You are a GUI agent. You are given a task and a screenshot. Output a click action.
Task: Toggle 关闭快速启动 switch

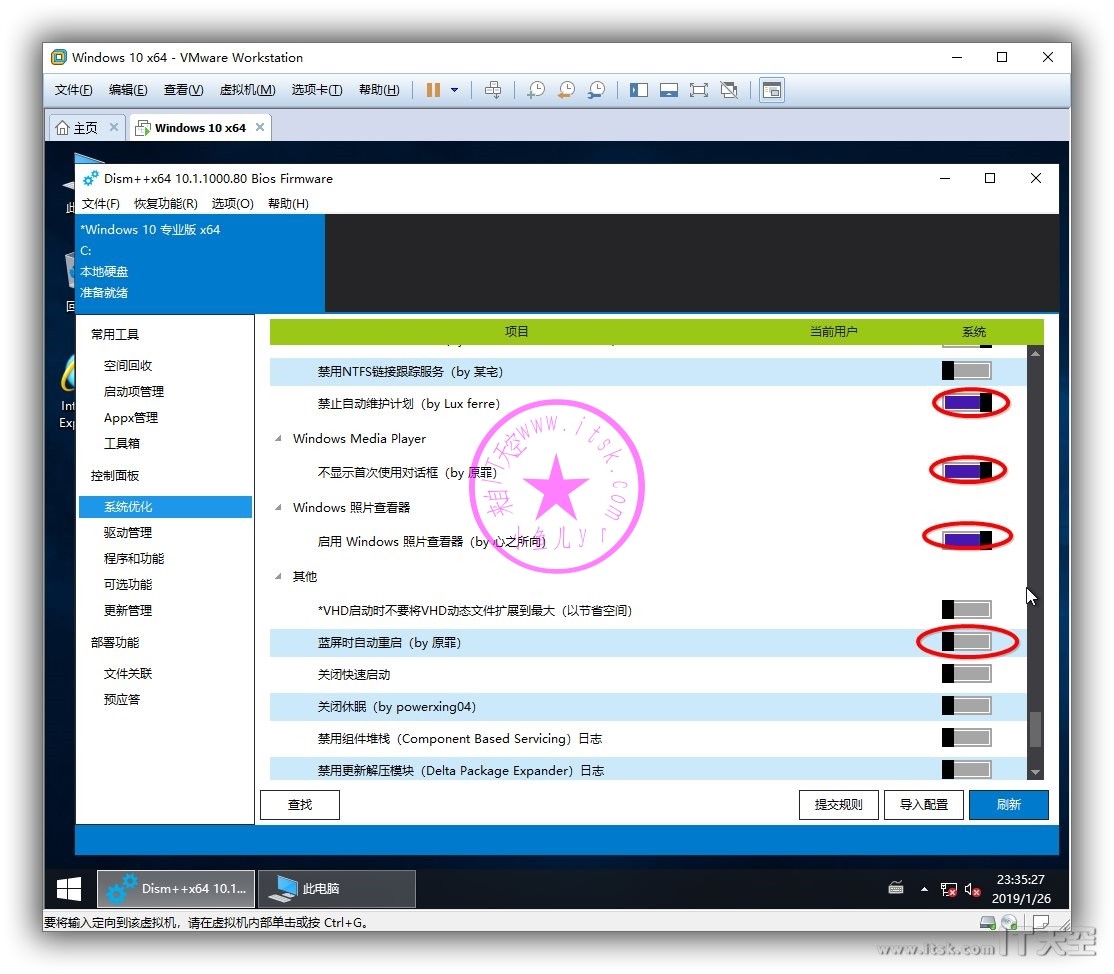click(966, 673)
